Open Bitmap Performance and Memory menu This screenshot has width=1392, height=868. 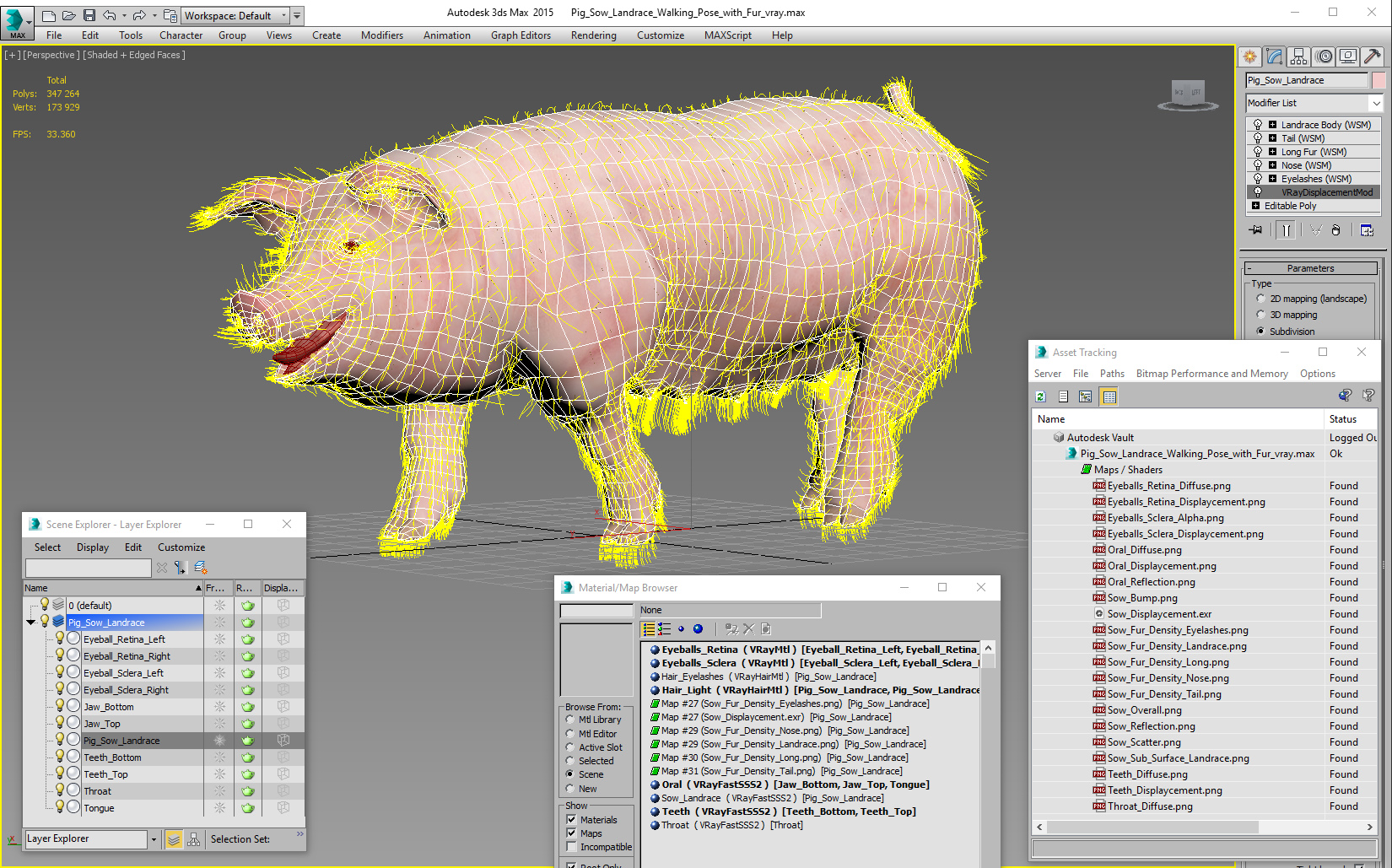tap(1211, 374)
